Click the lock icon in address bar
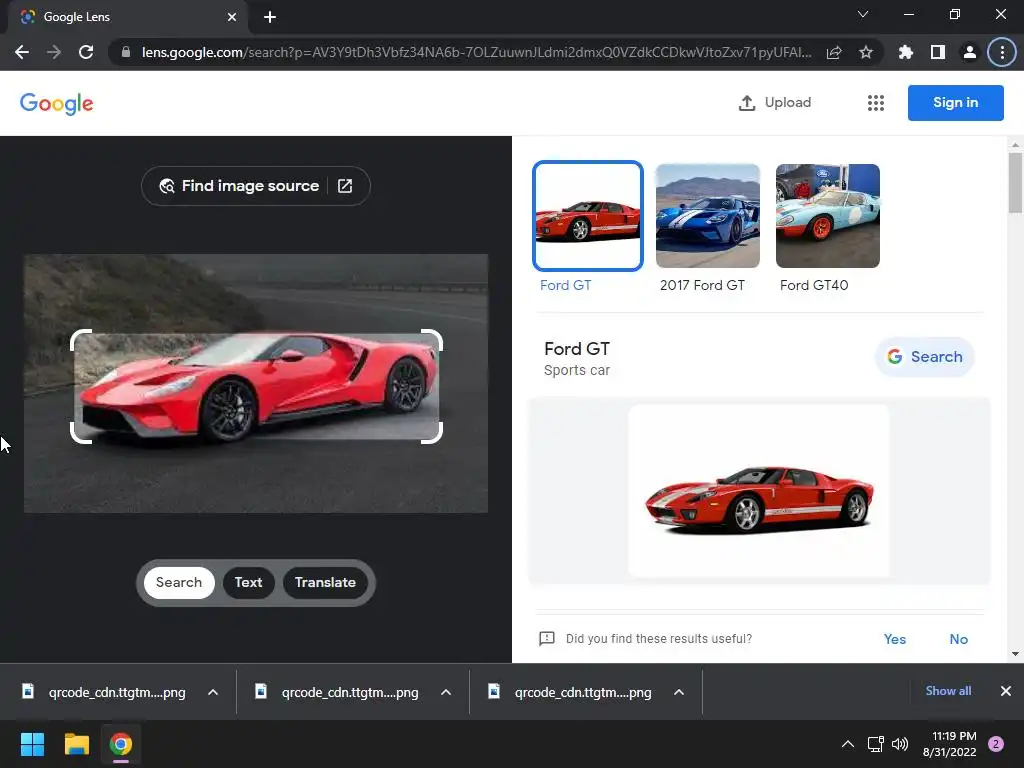This screenshot has width=1024, height=768. (x=126, y=52)
